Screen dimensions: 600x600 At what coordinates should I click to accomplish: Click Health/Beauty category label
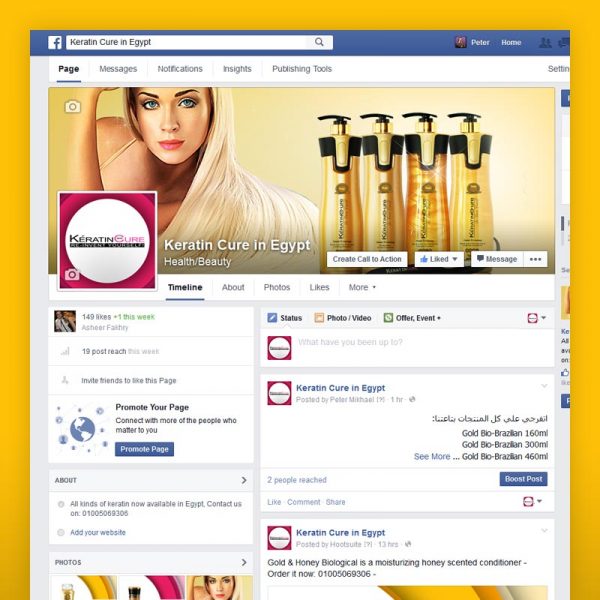point(197,262)
